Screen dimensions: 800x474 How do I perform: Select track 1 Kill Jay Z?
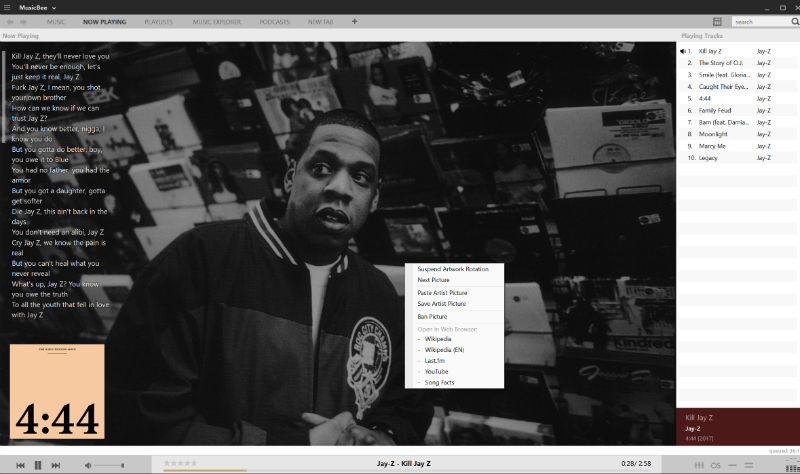tap(737, 51)
